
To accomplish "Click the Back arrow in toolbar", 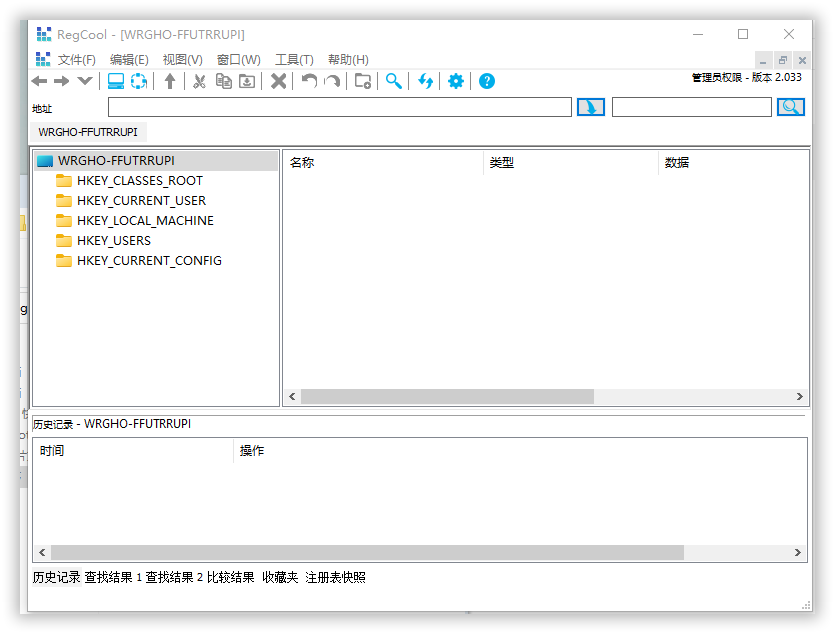I will (39, 81).
